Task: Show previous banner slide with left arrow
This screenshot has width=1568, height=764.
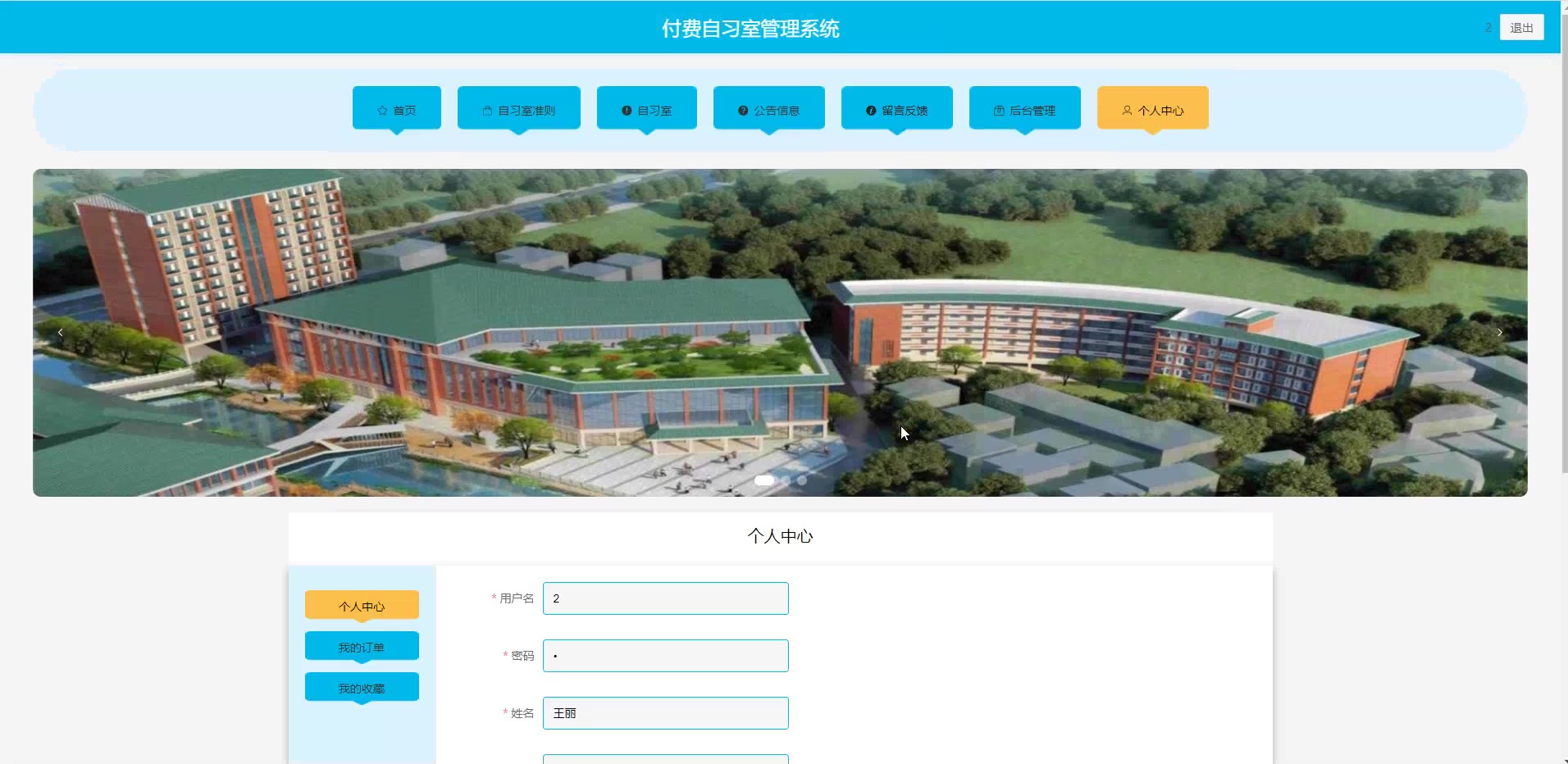Action: tap(60, 332)
